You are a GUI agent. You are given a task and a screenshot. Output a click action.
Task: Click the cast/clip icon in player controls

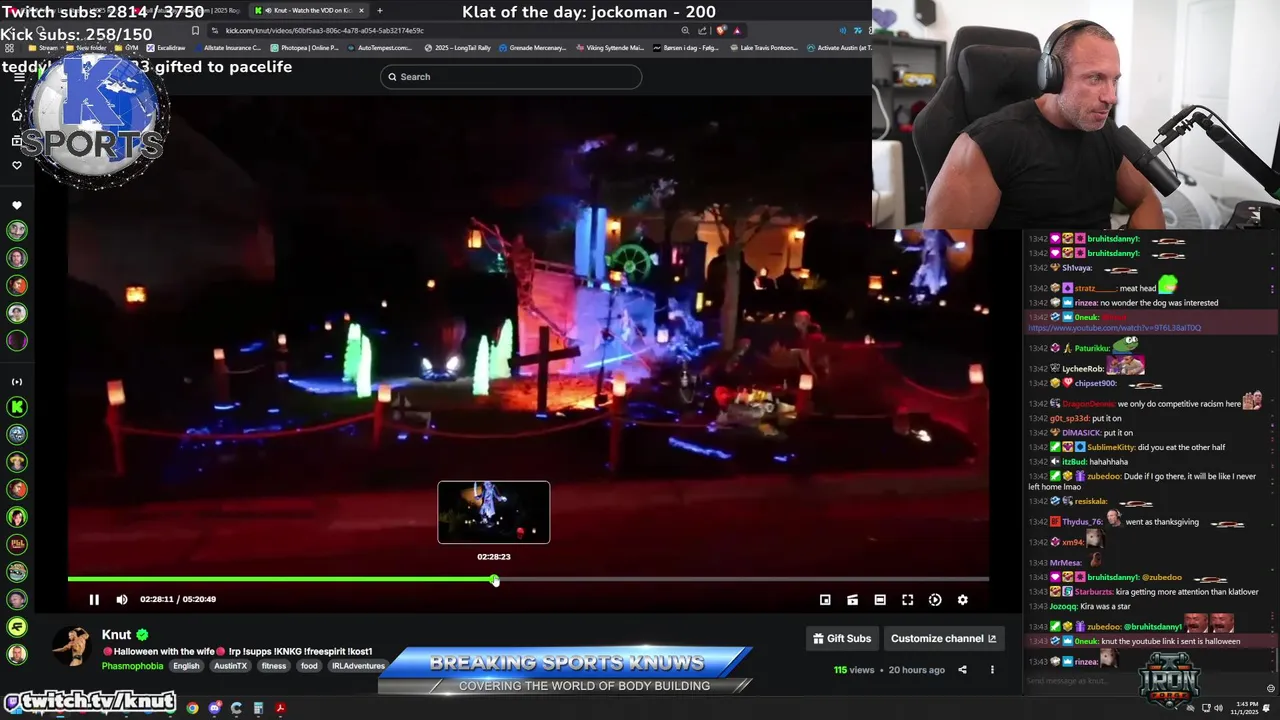pyautogui.click(x=852, y=600)
